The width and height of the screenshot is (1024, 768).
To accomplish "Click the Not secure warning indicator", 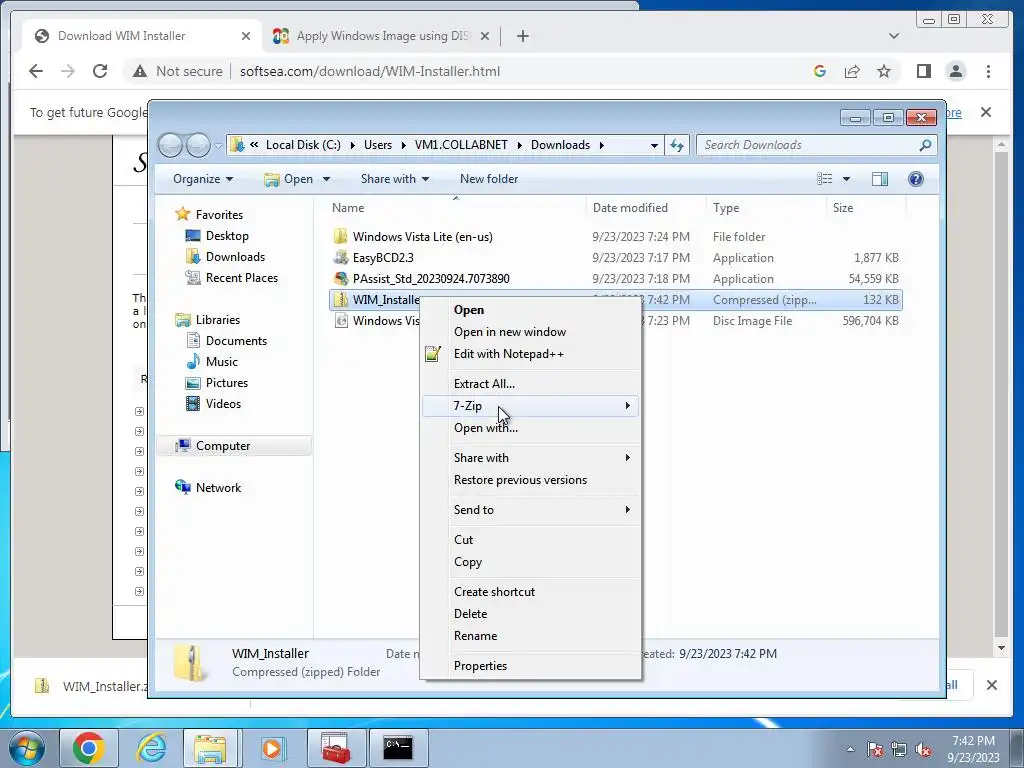I will [177, 71].
